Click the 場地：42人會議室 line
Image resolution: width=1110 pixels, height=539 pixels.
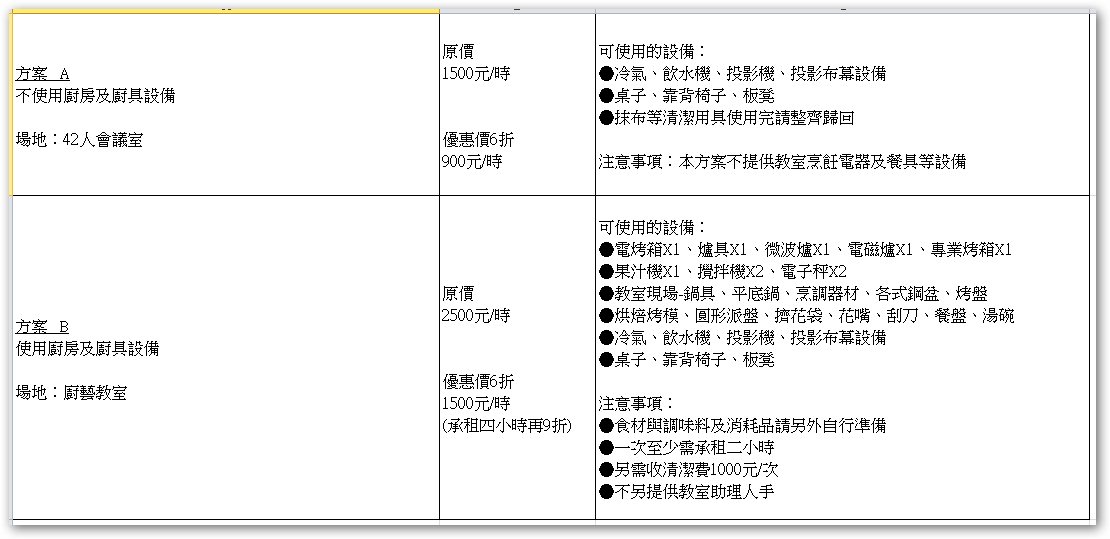[x=79, y=140]
